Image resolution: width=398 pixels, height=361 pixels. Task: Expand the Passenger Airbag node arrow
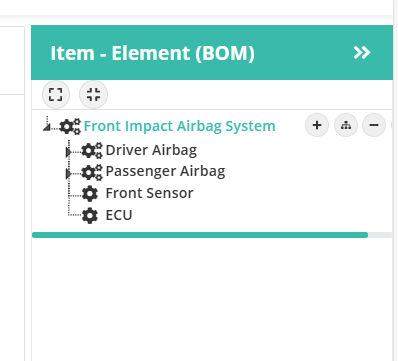tap(68, 174)
